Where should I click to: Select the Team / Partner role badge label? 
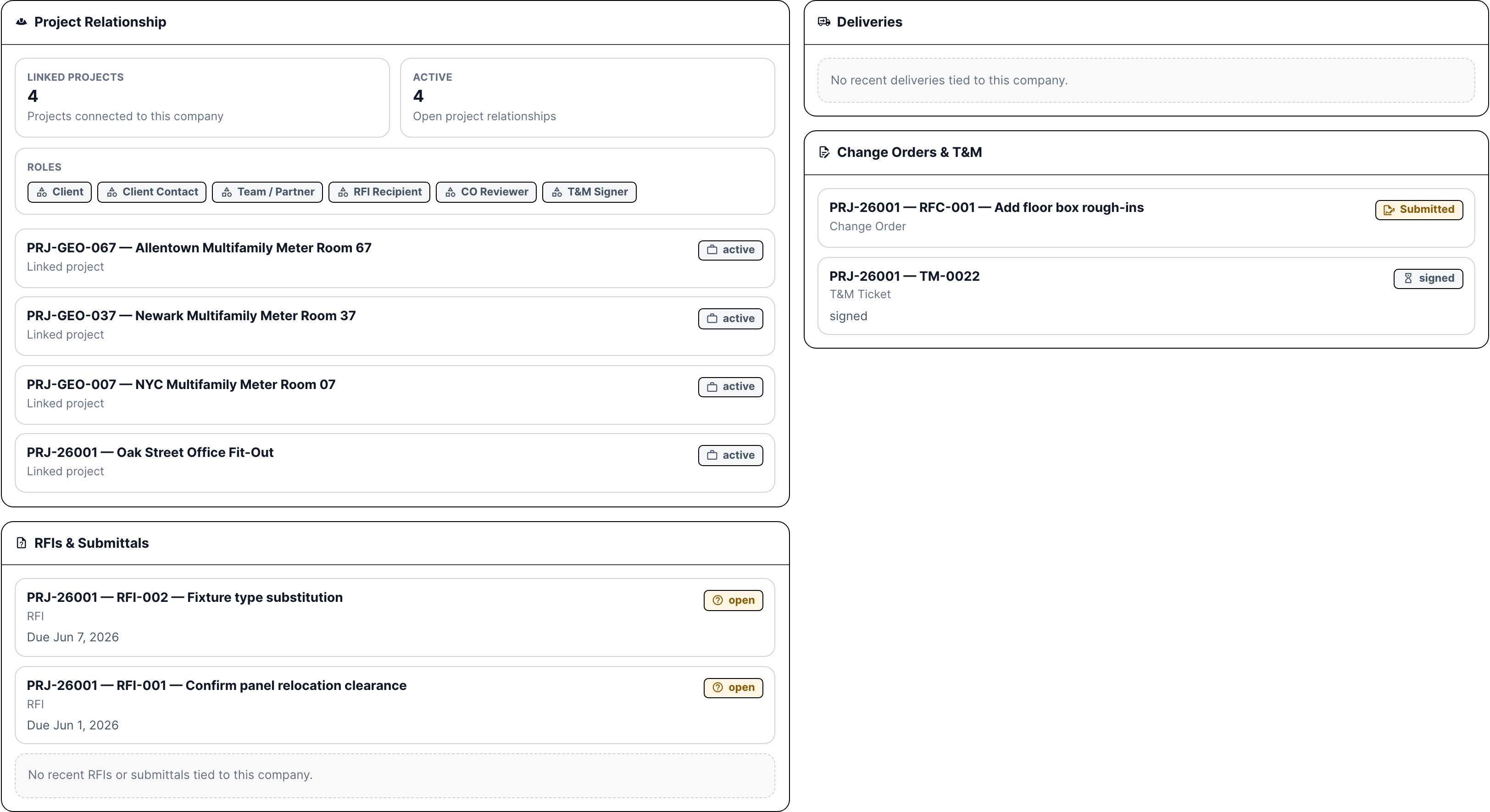276,192
